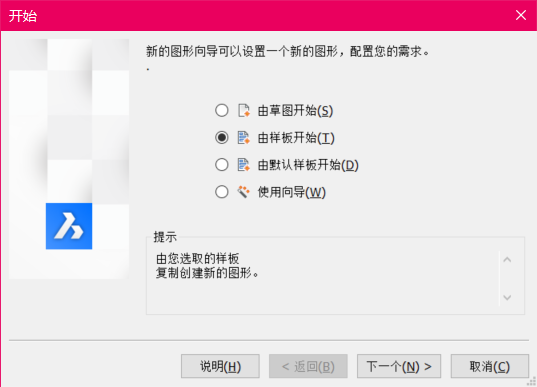Go forward with 下一个(N) button
Image resolution: width=537 pixels, height=387 pixels.
coord(399,366)
